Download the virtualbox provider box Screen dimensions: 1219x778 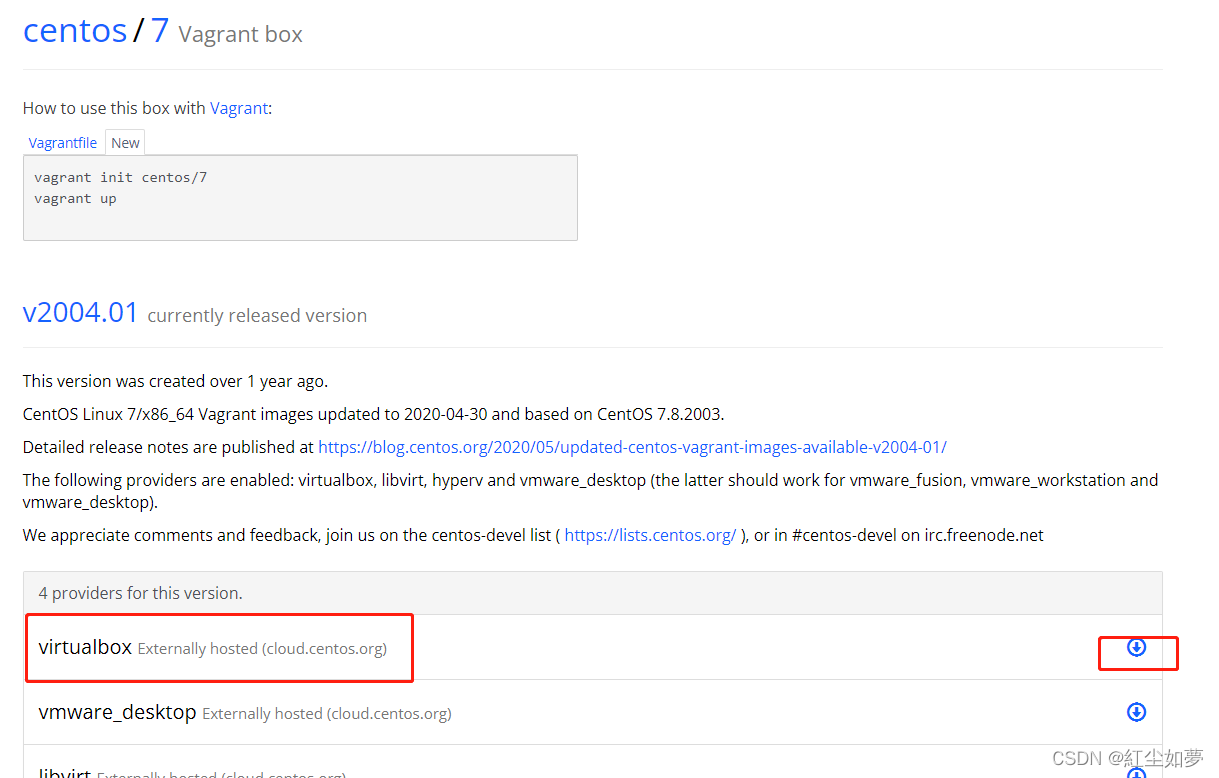1136,647
